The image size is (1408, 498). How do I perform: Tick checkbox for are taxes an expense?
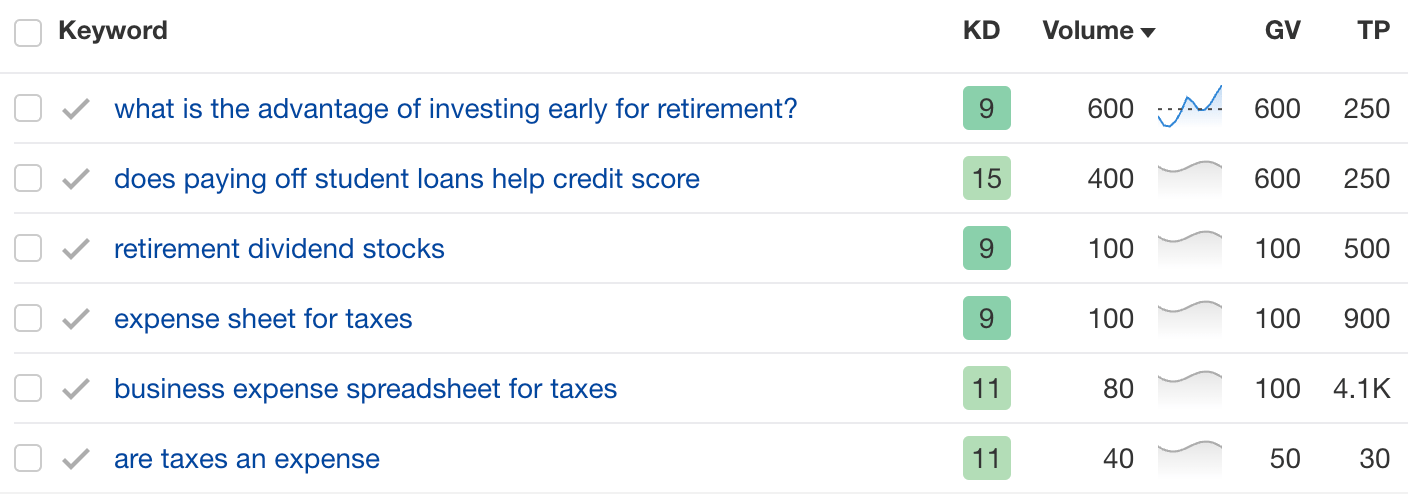point(28,459)
